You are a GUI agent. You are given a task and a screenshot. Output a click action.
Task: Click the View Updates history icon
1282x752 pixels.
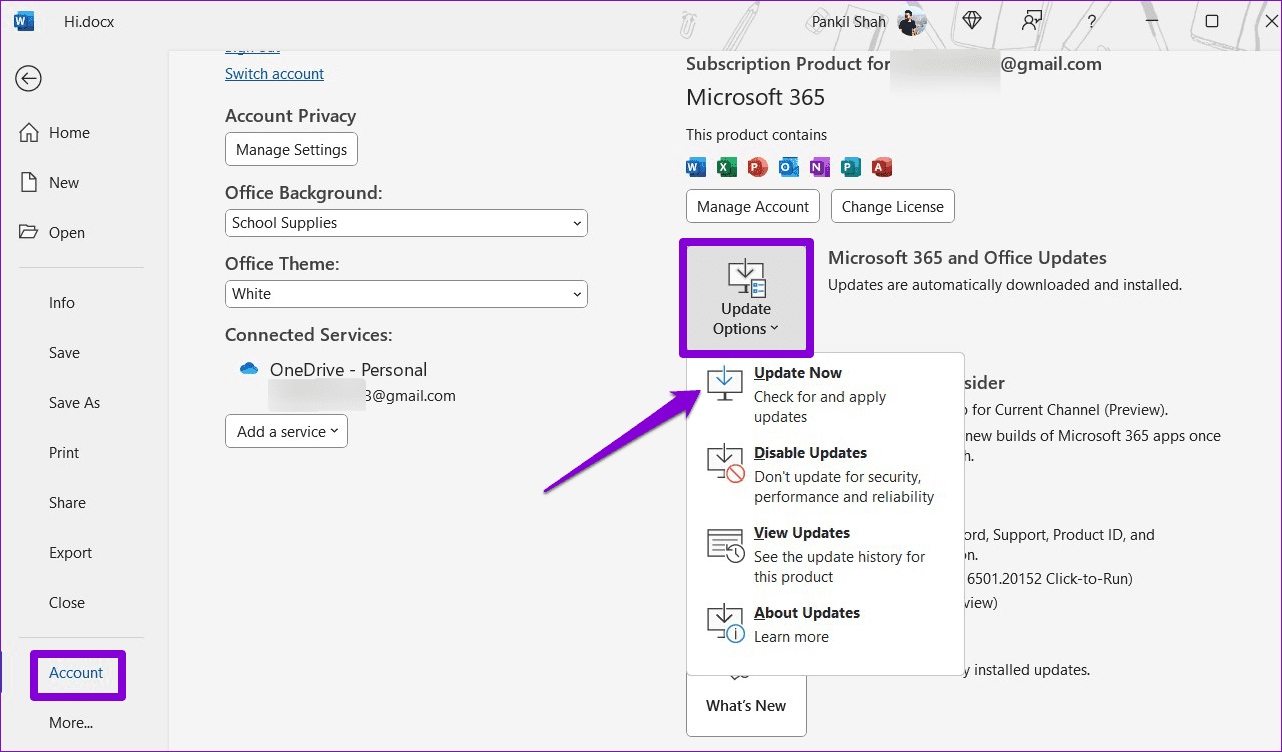pos(725,545)
